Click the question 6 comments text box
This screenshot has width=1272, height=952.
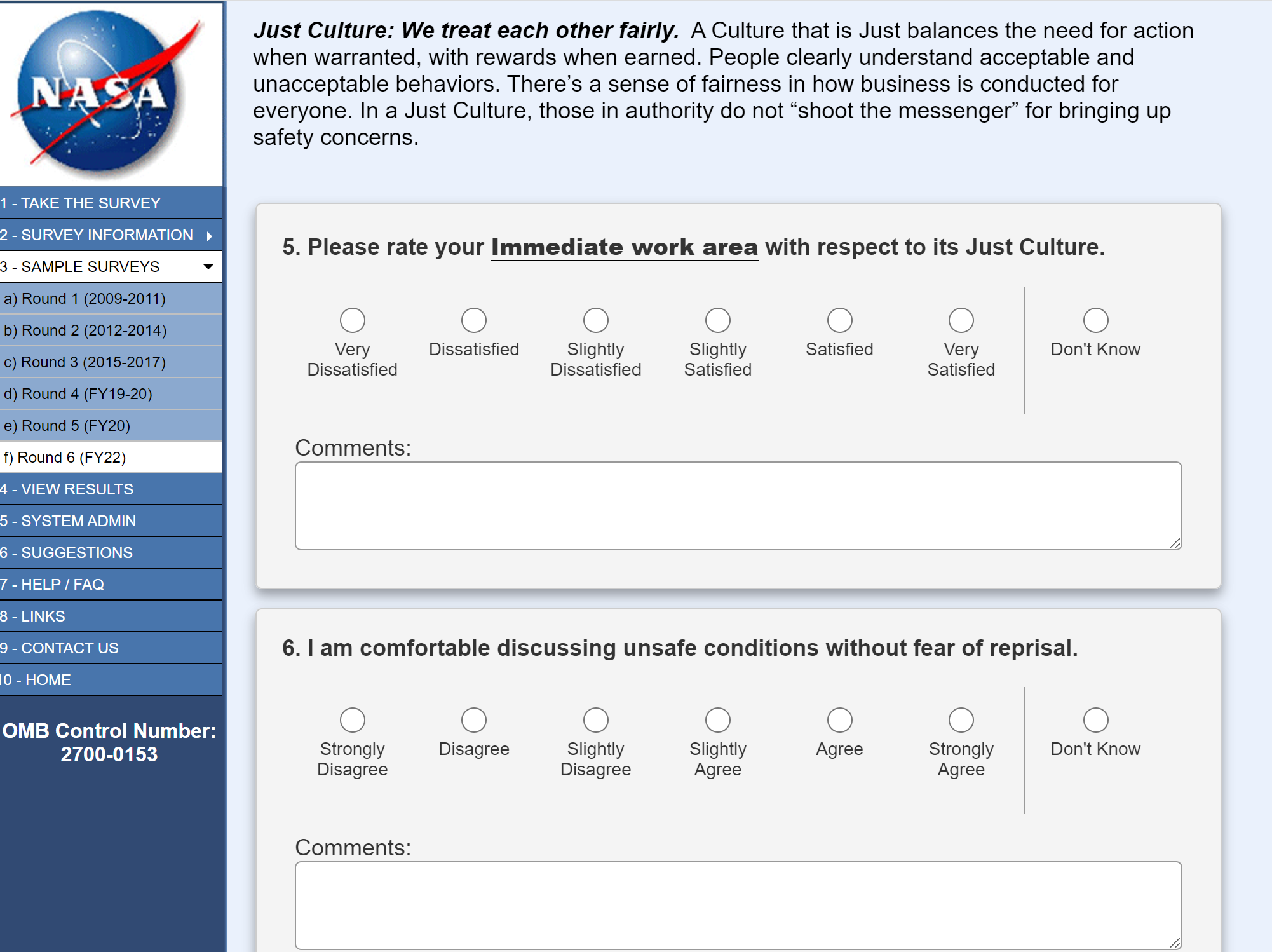738,905
